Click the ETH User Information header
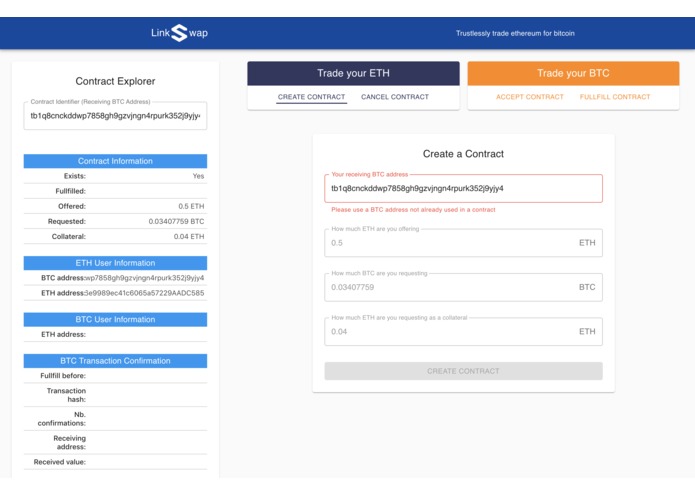The height and width of the screenshot is (494, 695). coord(115,263)
